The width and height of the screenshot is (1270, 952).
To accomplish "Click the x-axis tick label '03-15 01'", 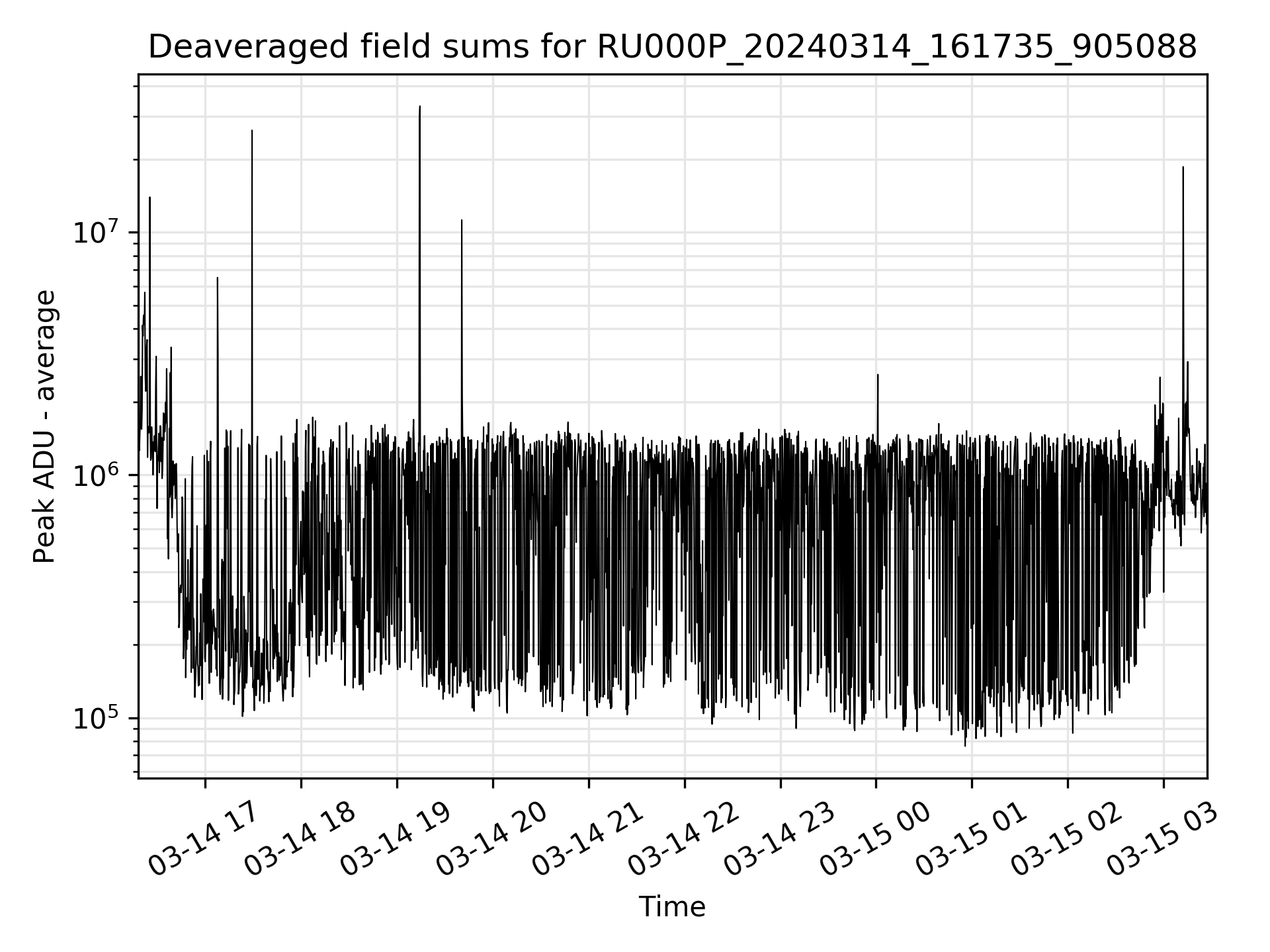I will coord(970,839).
